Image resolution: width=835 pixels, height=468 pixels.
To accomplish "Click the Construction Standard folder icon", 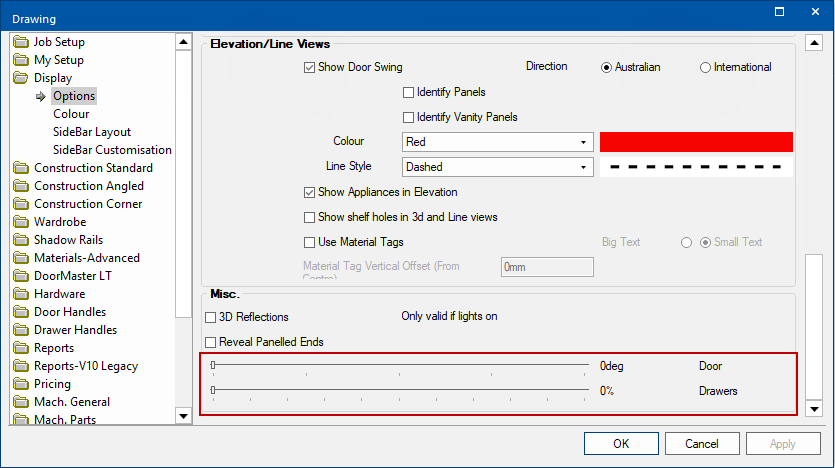I will coord(21,168).
